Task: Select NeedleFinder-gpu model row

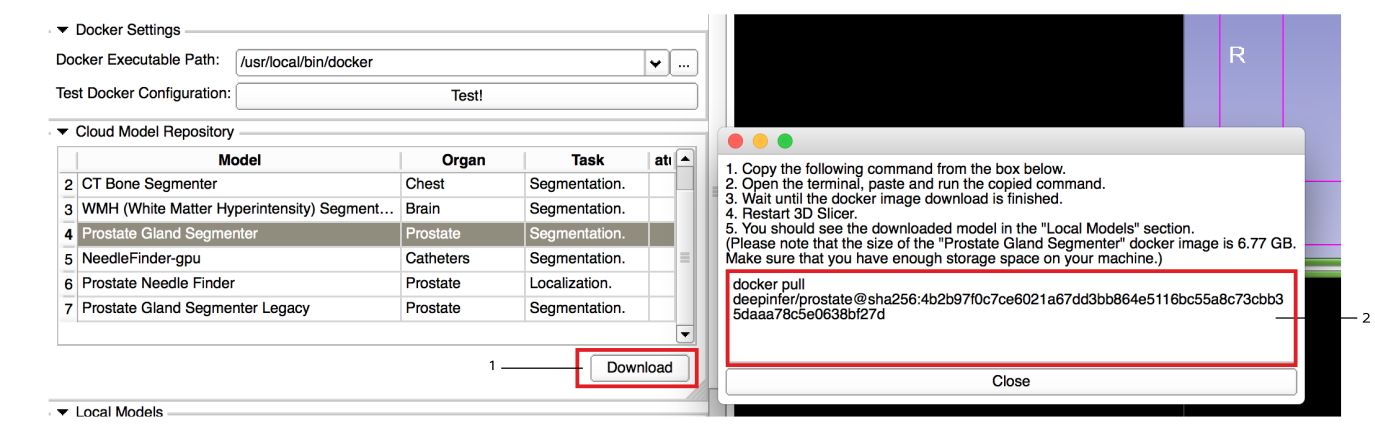Action: tap(367, 258)
